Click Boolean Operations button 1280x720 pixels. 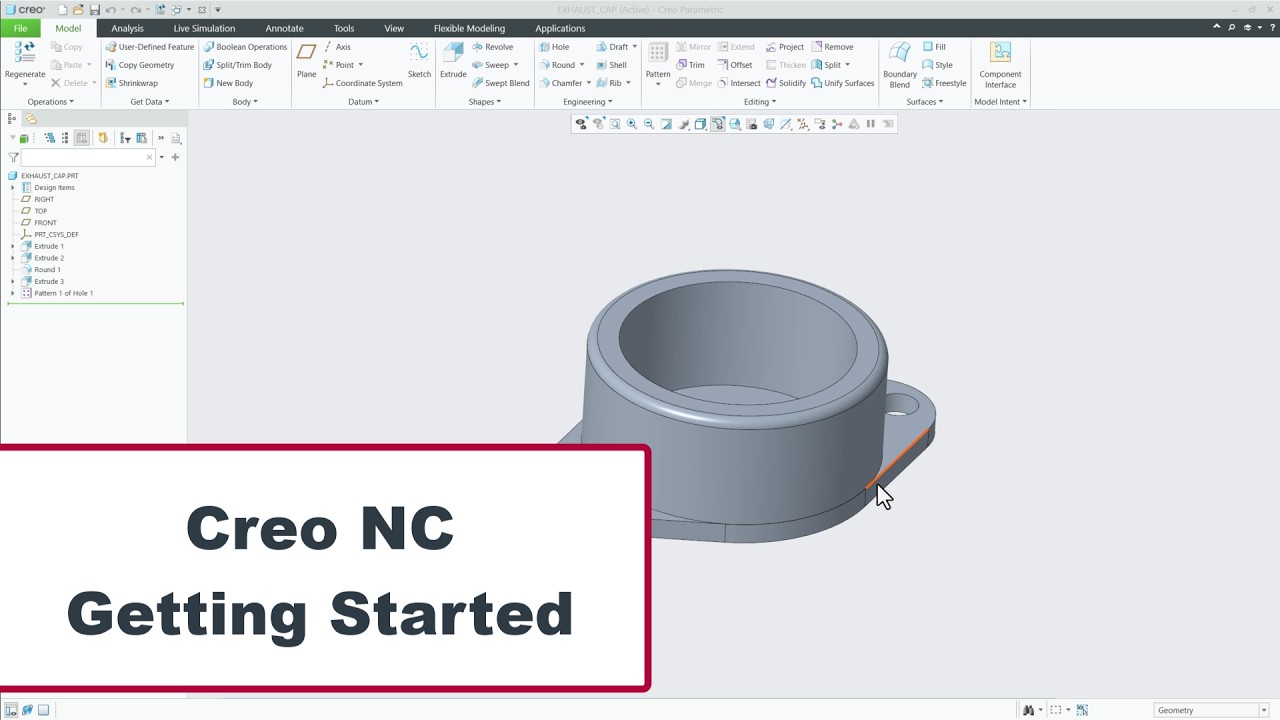[245, 47]
